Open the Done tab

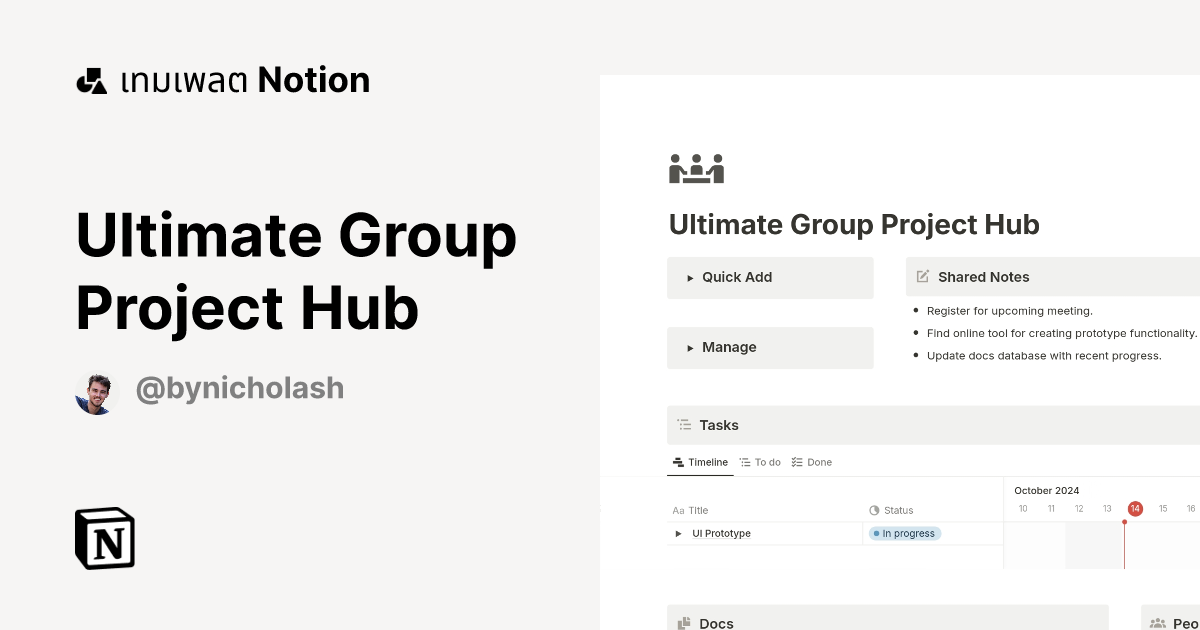click(x=813, y=461)
